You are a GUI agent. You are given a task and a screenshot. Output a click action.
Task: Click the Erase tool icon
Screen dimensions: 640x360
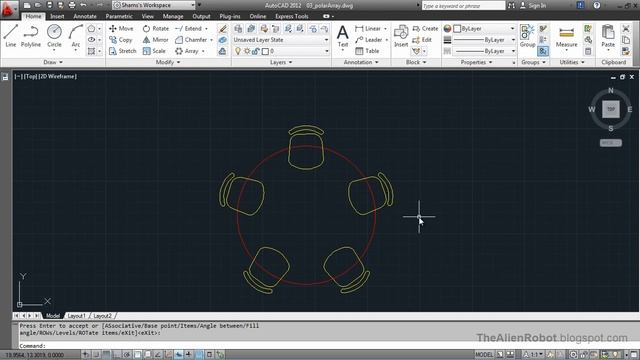click(222, 29)
